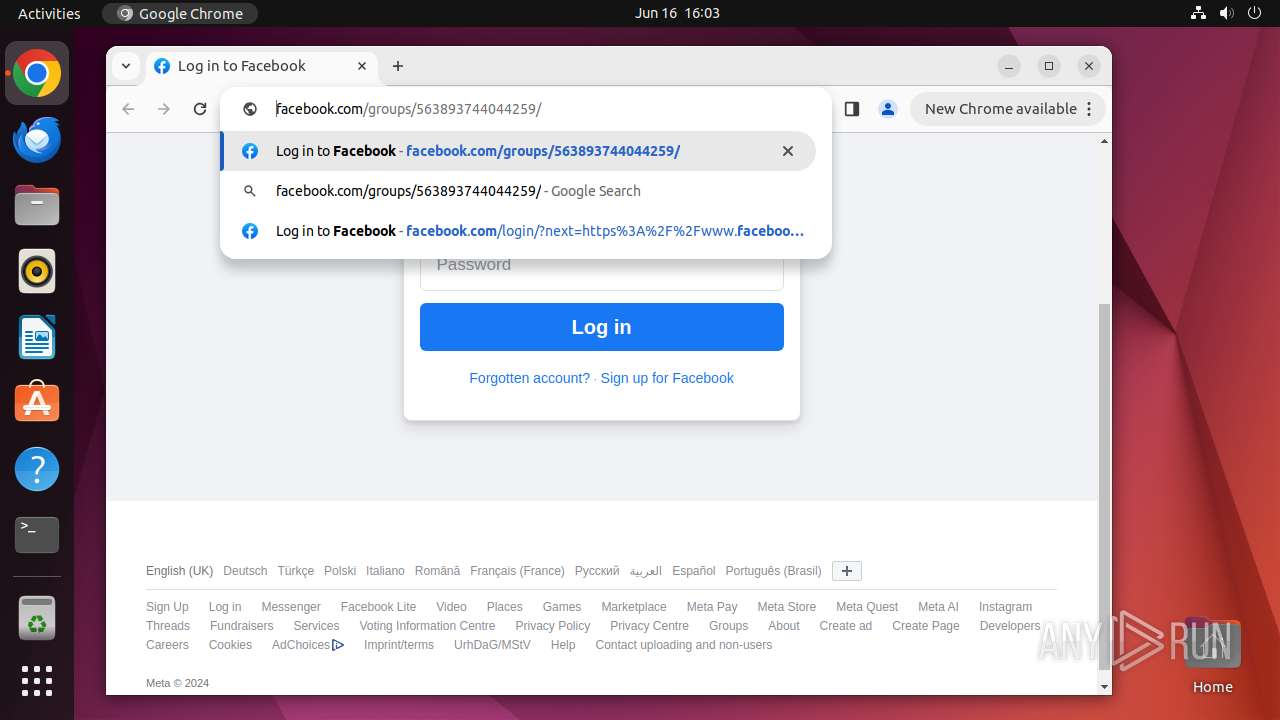Open Rhythmbox music player icon
1280x720 pixels.
tap(37, 271)
